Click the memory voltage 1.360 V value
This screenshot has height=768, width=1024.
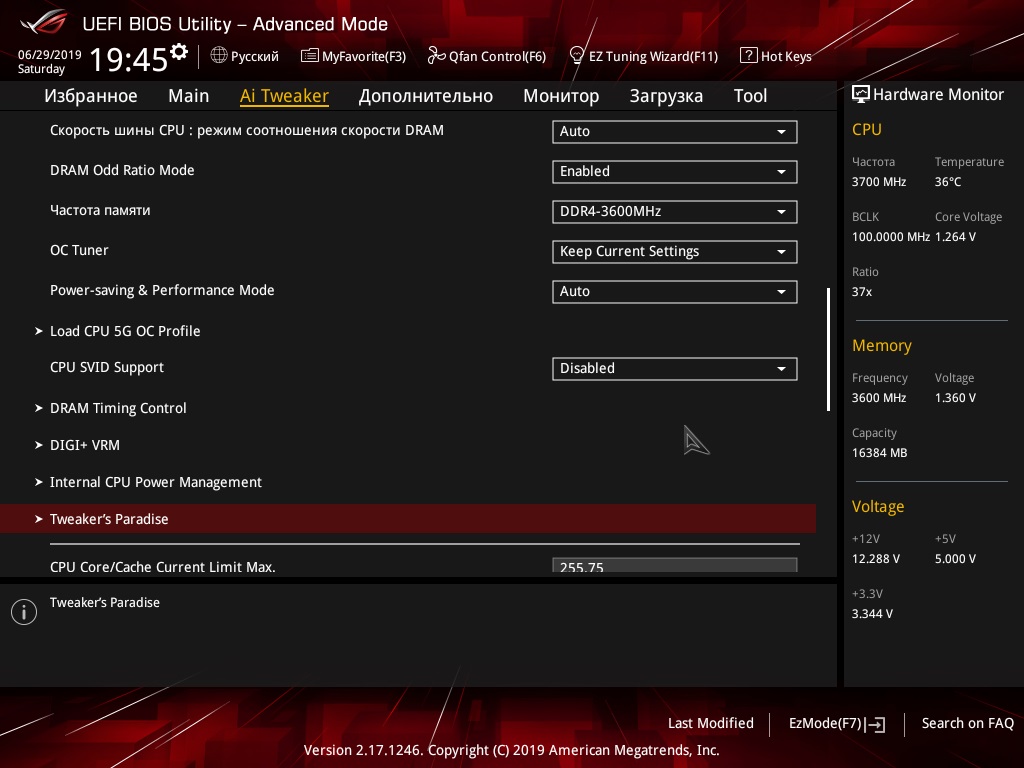coord(955,398)
